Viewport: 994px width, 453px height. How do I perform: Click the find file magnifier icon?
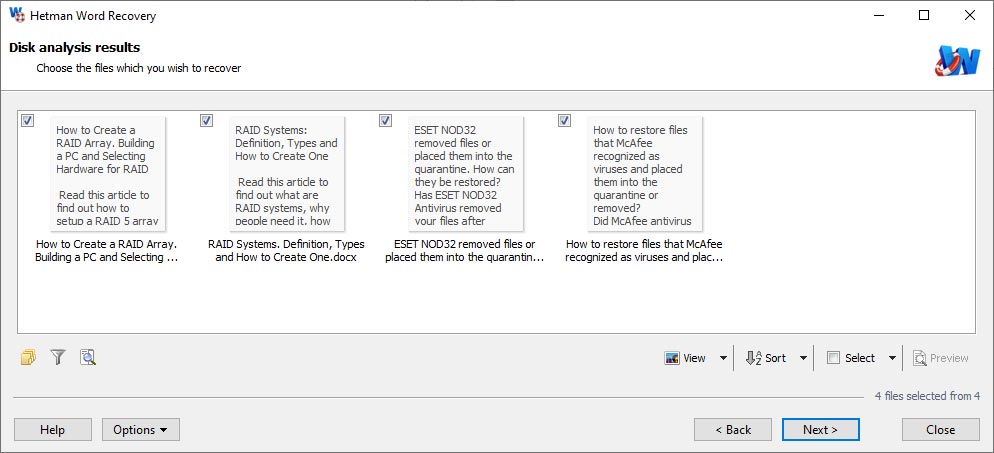coord(88,358)
